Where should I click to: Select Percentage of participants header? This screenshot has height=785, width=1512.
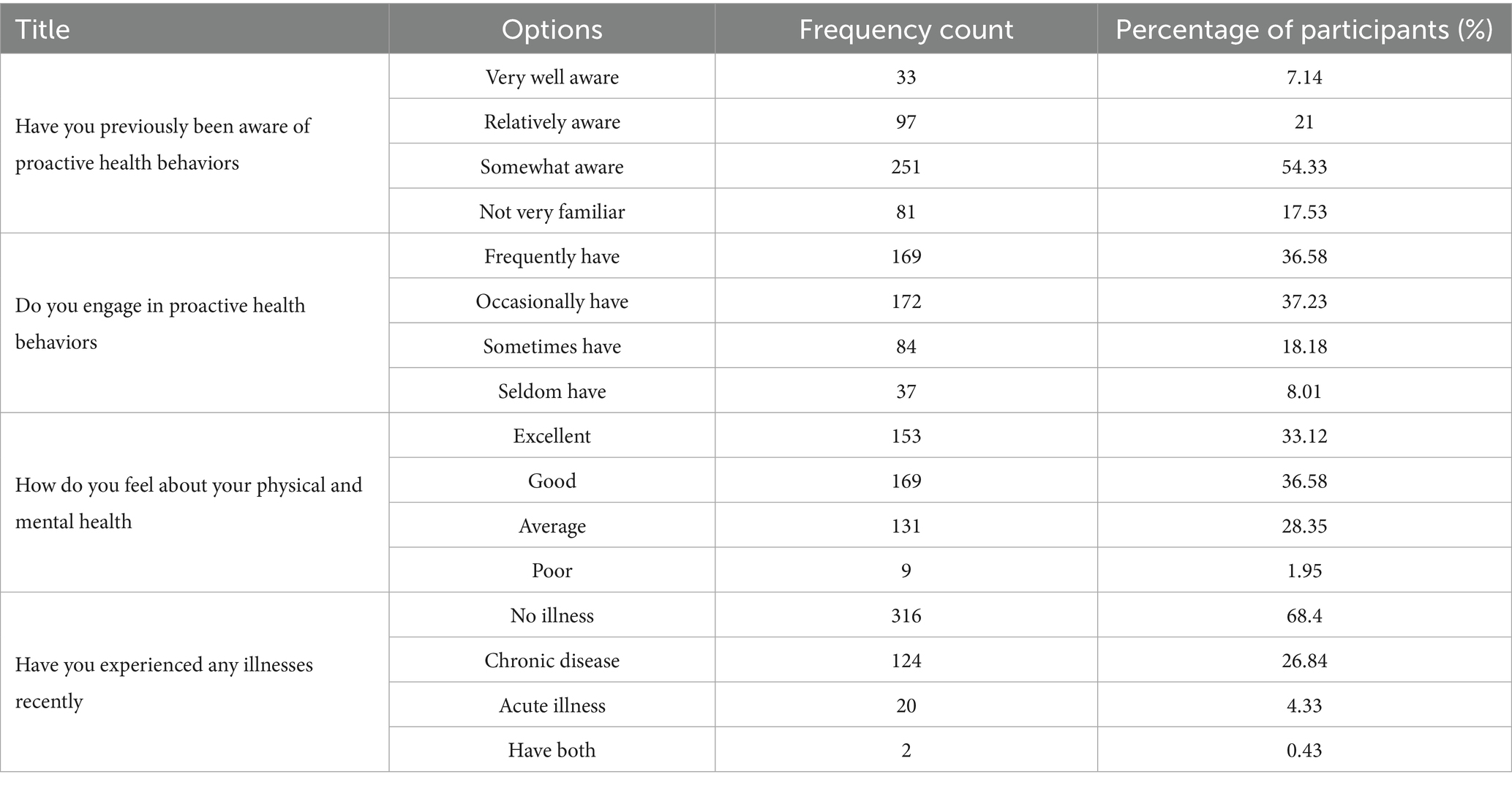[x=1304, y=29]
